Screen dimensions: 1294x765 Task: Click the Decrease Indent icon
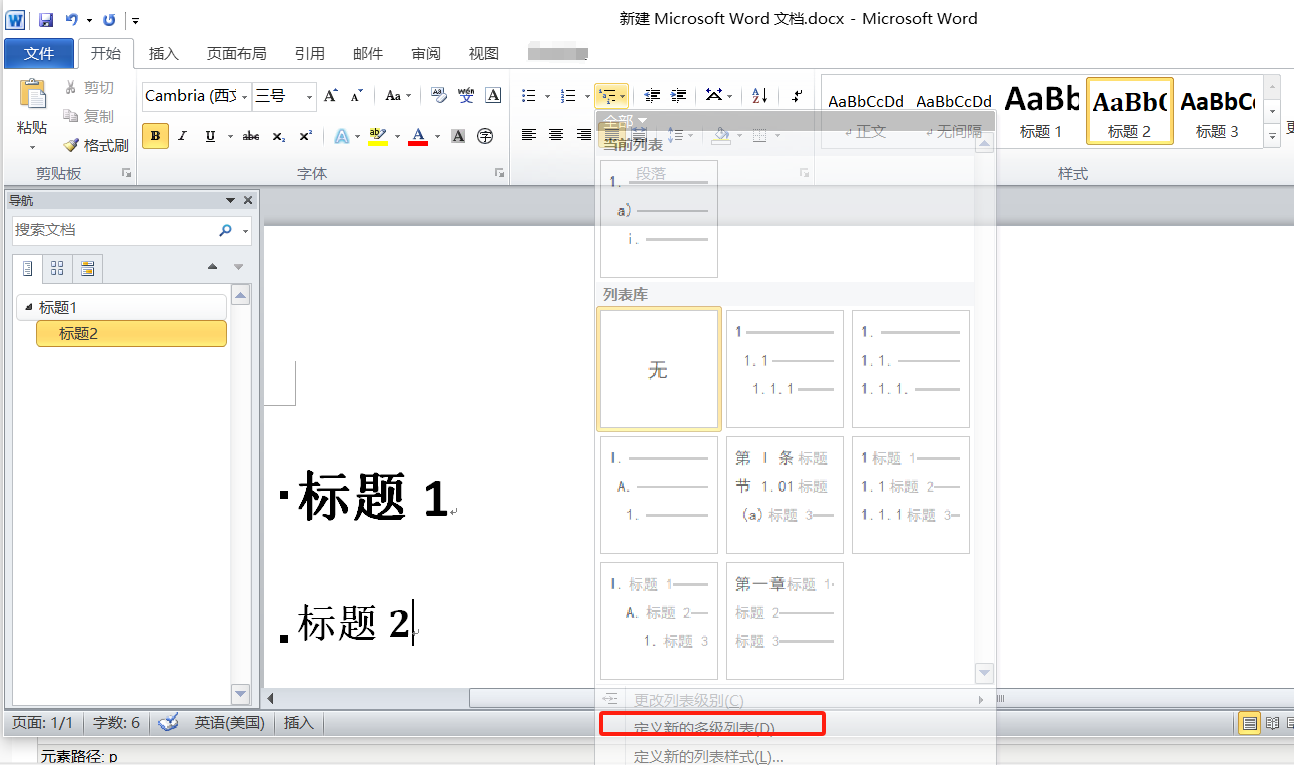(652, 96)
